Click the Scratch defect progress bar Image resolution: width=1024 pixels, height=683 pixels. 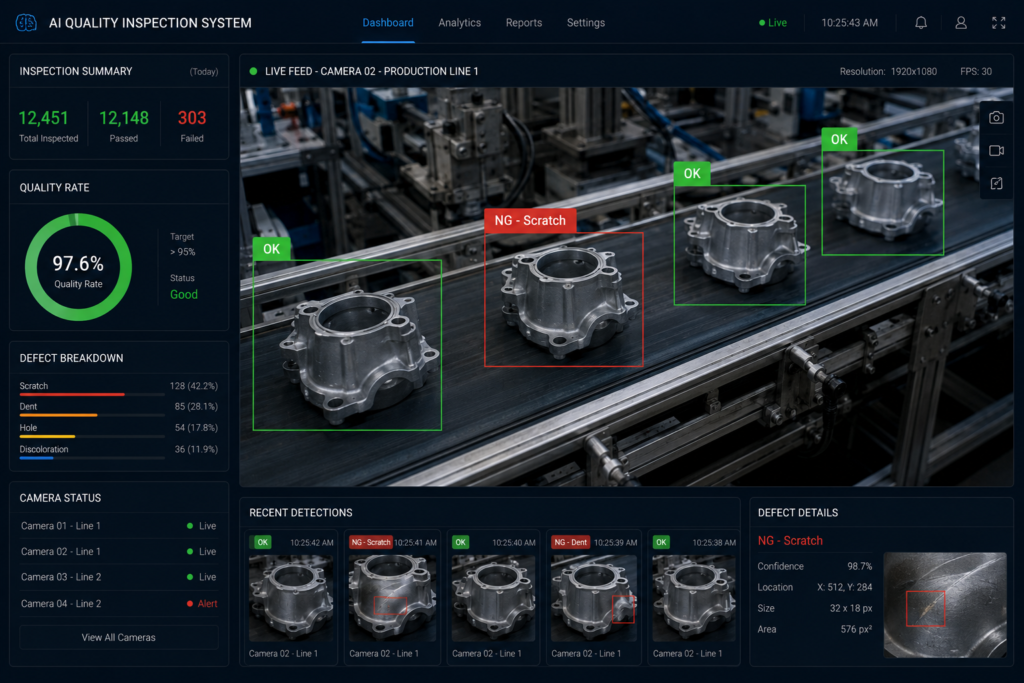tap(92, 394)
